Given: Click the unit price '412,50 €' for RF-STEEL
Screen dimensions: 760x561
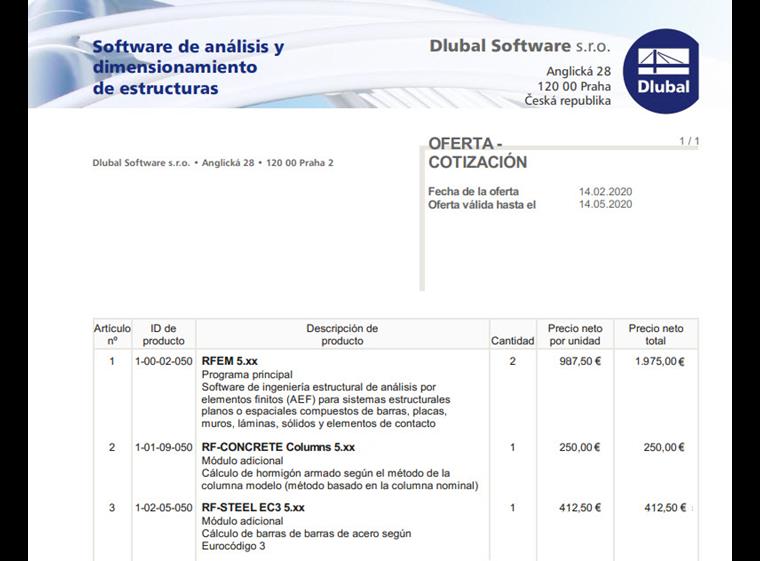Looking at the screenshot, I should (x=580, y=508).
